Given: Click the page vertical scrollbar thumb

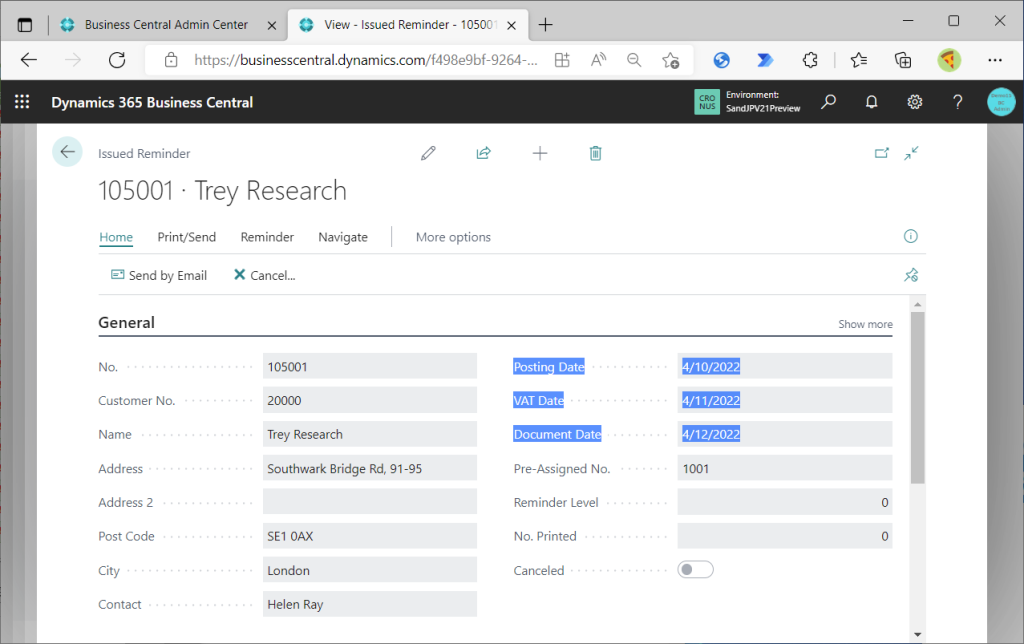Looking at the screenshot, I should pos(918,398).
